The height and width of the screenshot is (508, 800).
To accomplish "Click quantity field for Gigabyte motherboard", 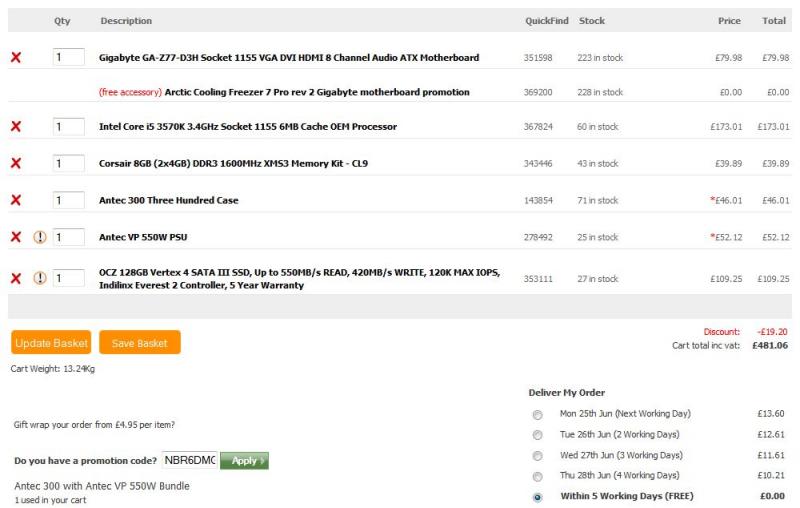I will (68, 57).
